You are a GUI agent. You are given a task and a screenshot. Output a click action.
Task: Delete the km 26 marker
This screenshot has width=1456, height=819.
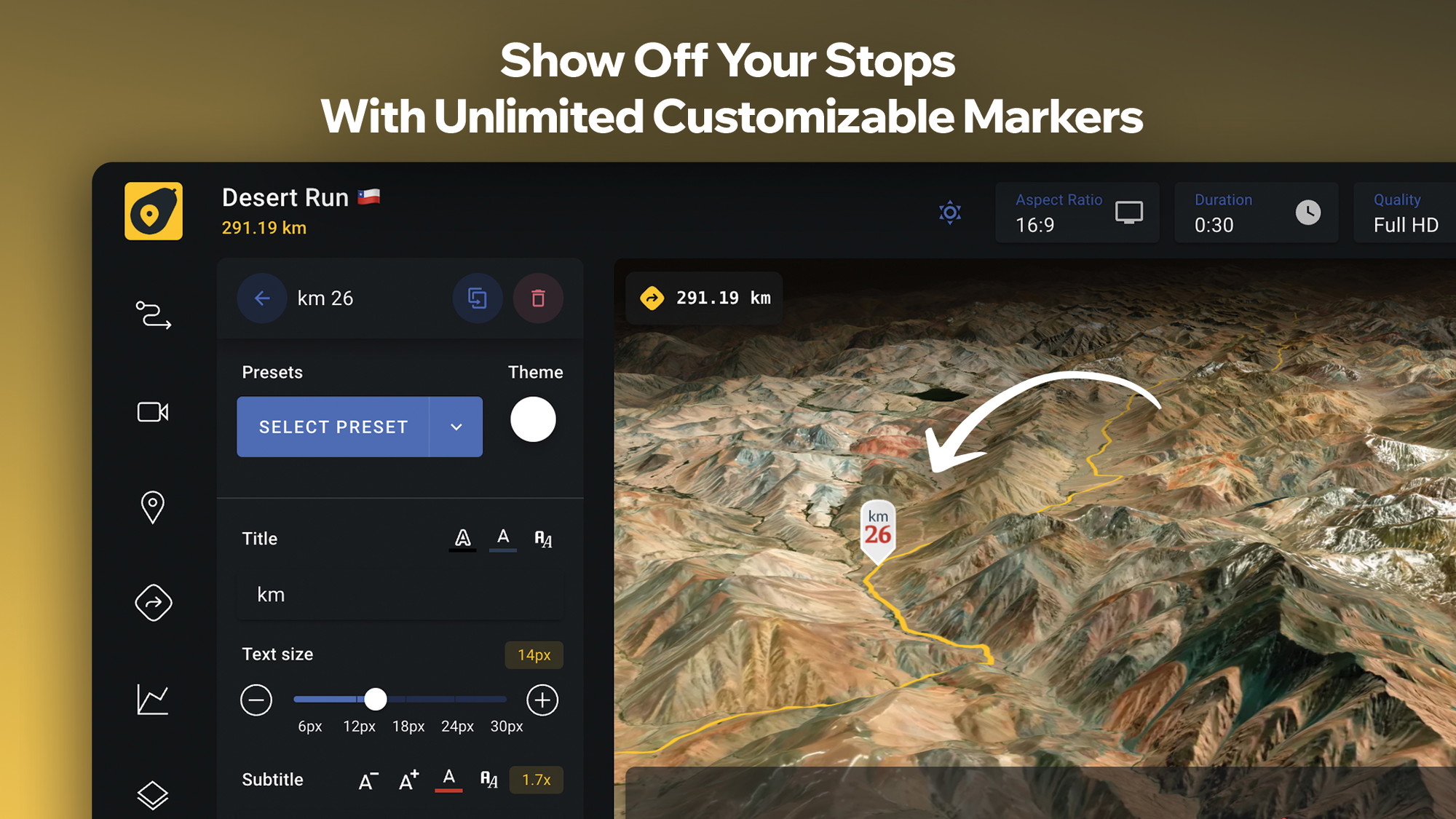pos(538,298)
